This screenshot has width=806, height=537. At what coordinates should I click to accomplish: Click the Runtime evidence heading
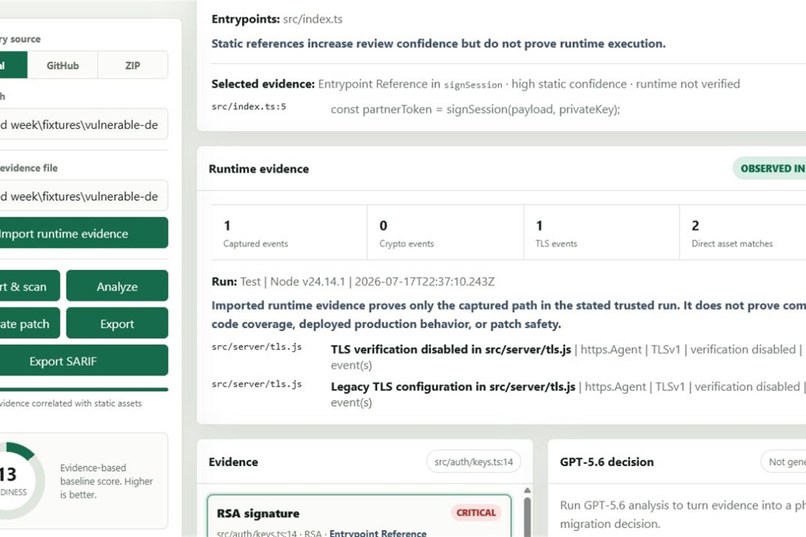point(259,169)
